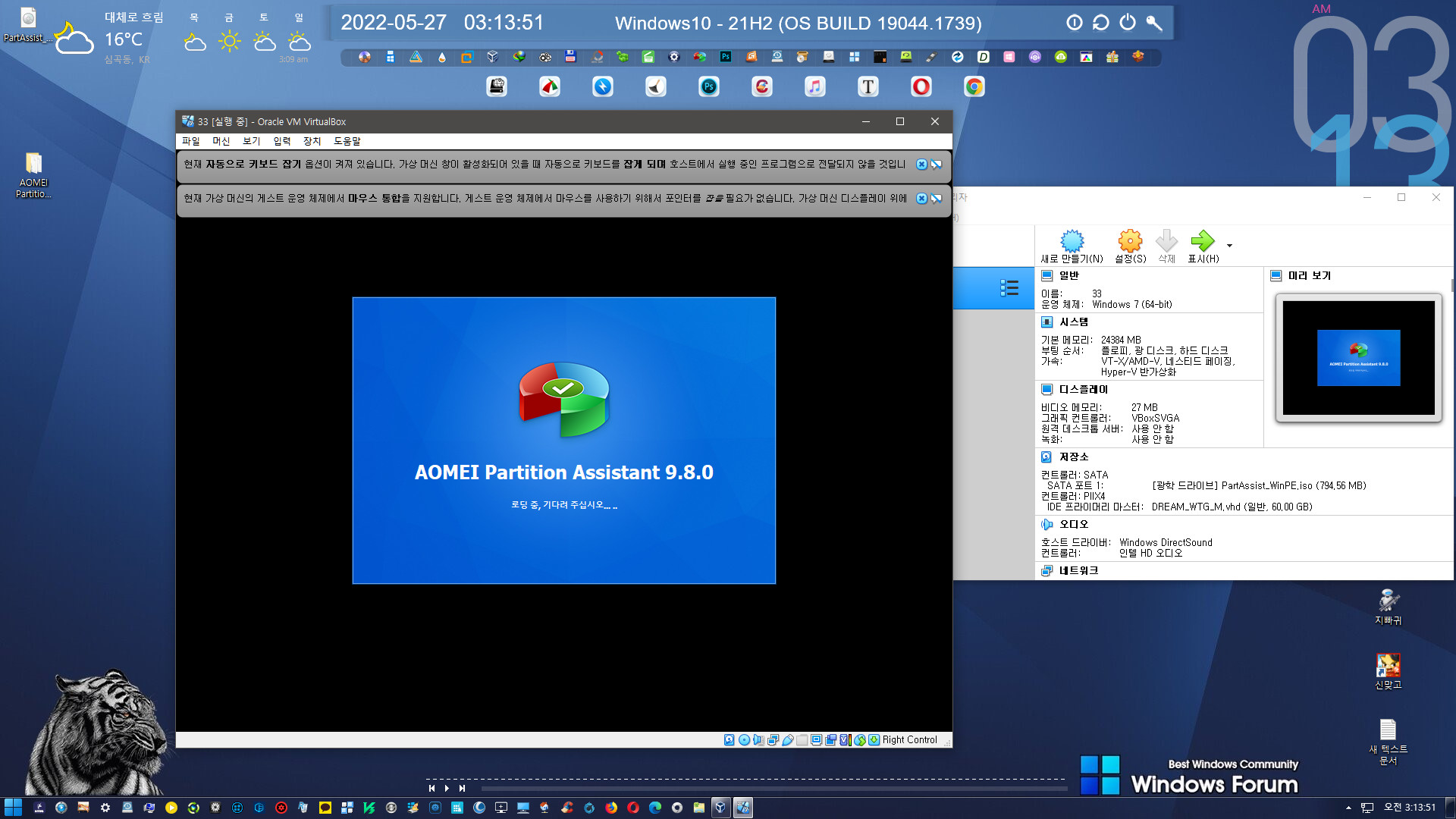Suppress the keyboard capture notification permanently

point(937,165)
